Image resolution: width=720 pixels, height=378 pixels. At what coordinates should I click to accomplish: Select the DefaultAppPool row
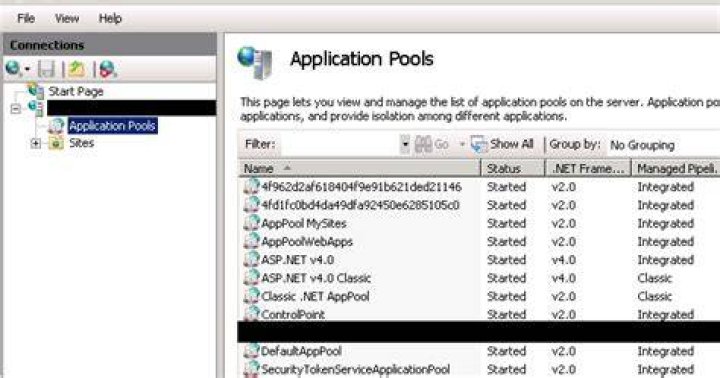click(x=479, y=351)
